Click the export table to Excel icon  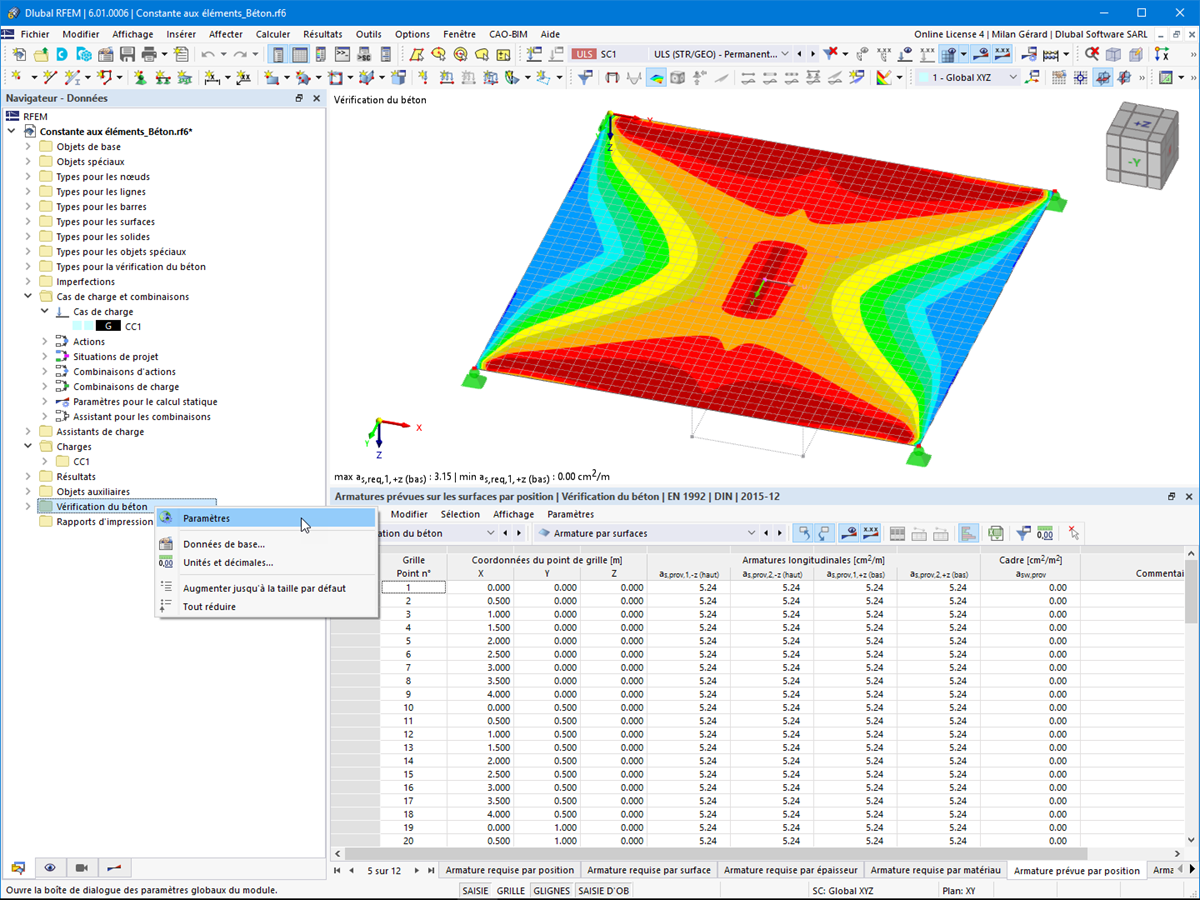click(995, 533)
